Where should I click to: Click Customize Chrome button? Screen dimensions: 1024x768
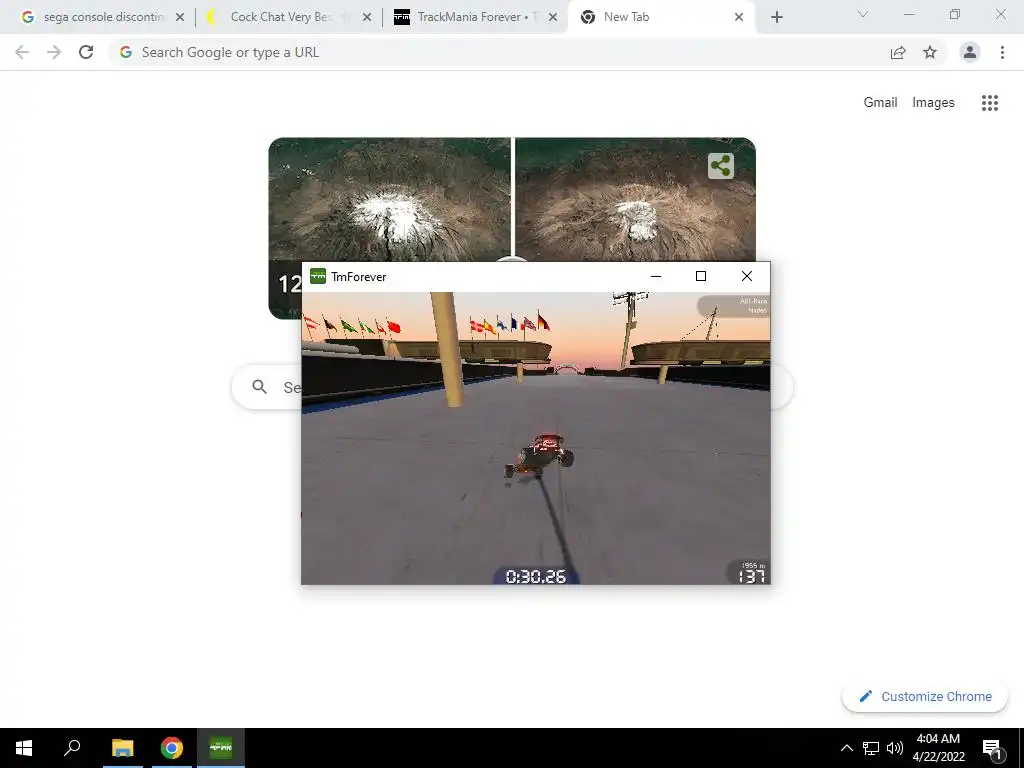925,696
